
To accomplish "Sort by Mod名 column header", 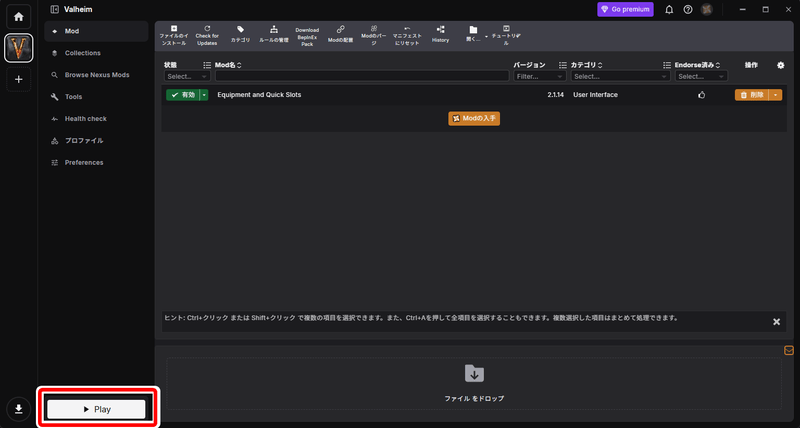I will click(228, 65).
